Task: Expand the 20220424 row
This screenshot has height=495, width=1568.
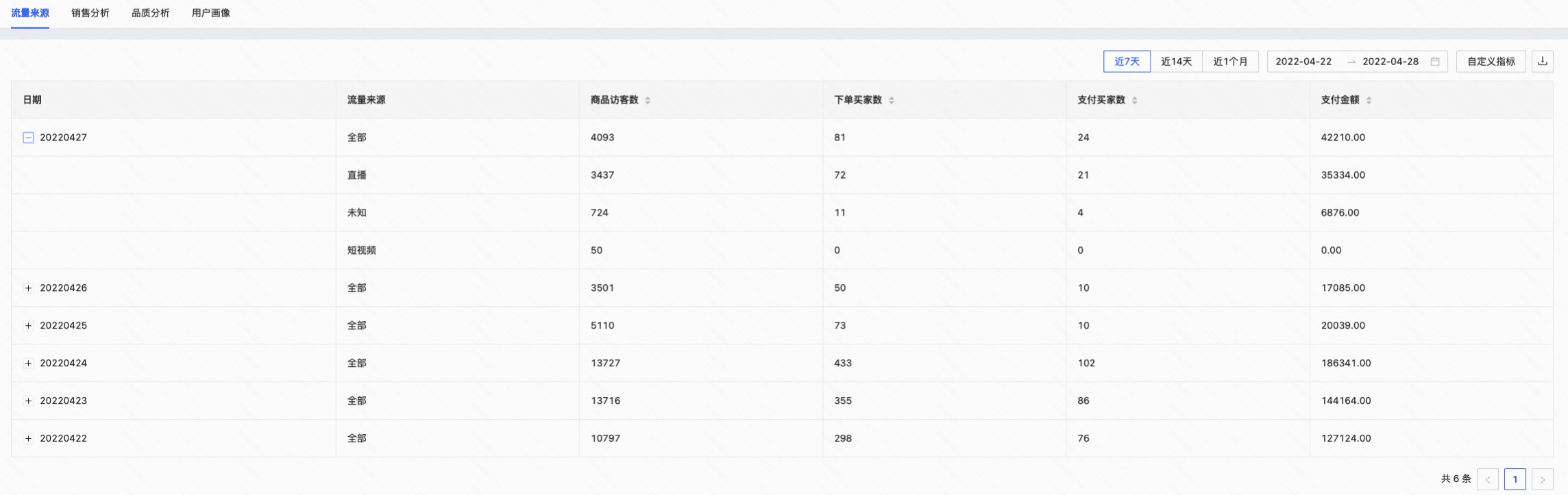Action: point(28,364)
